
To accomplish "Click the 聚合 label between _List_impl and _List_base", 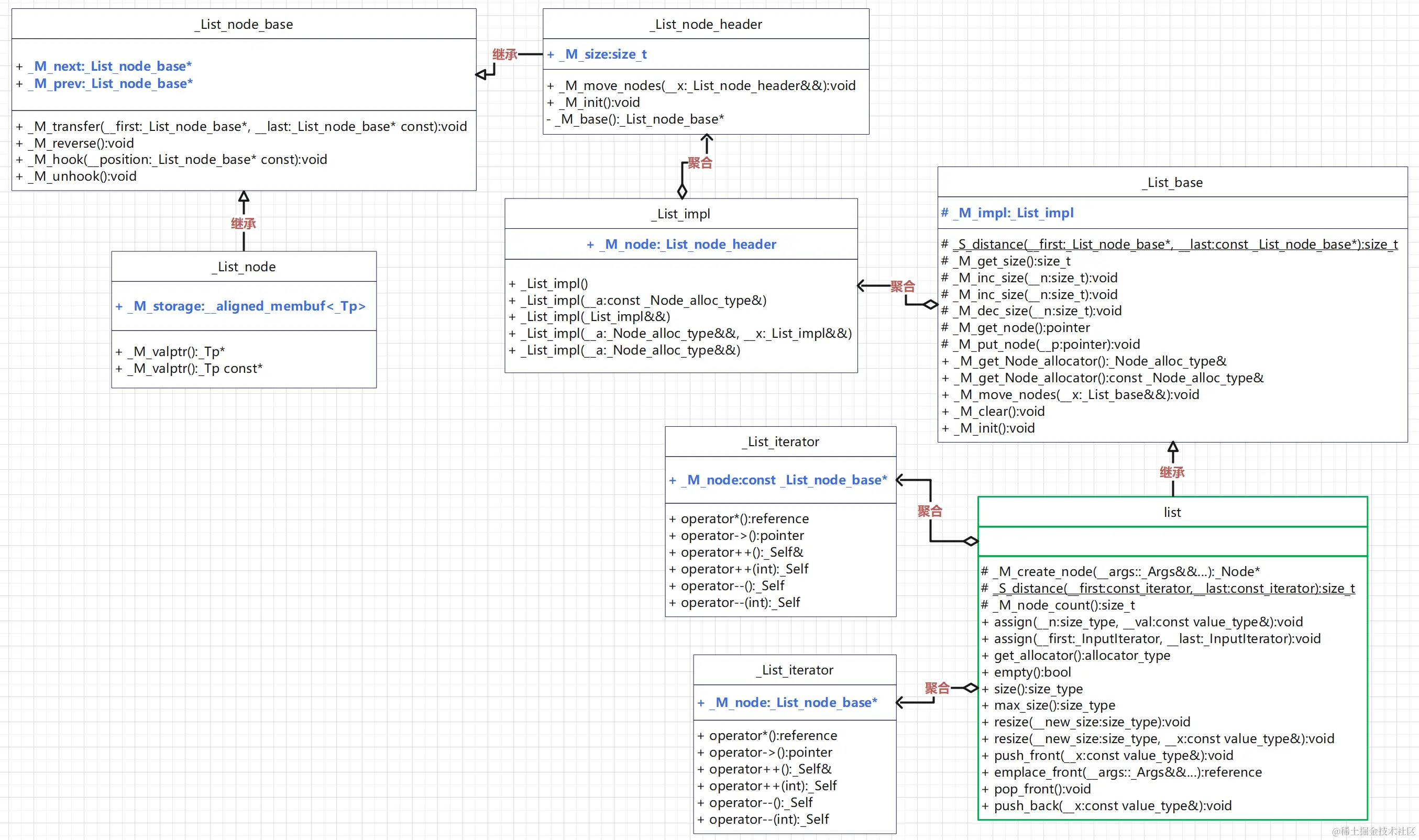I will pos(902,286).
